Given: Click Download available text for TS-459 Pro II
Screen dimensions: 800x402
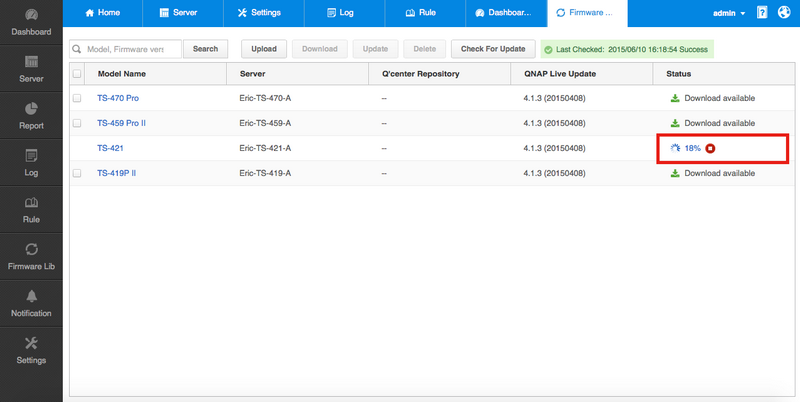Looking at the screenshot, I should coord(719,123).
